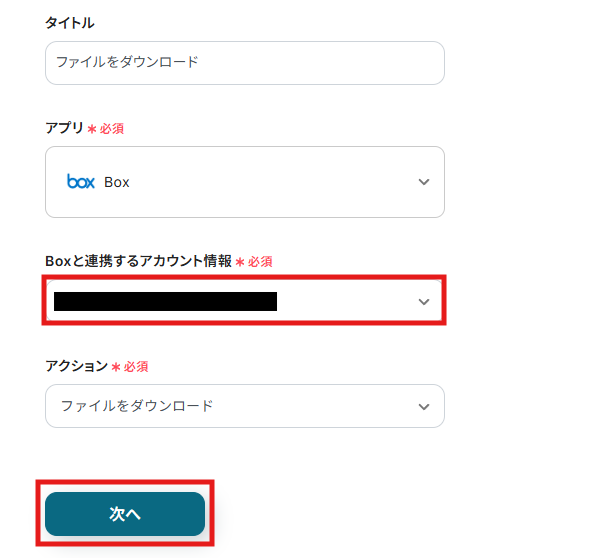Click the blacked-out account name
The image size is (613, 558).
point(165,301)
